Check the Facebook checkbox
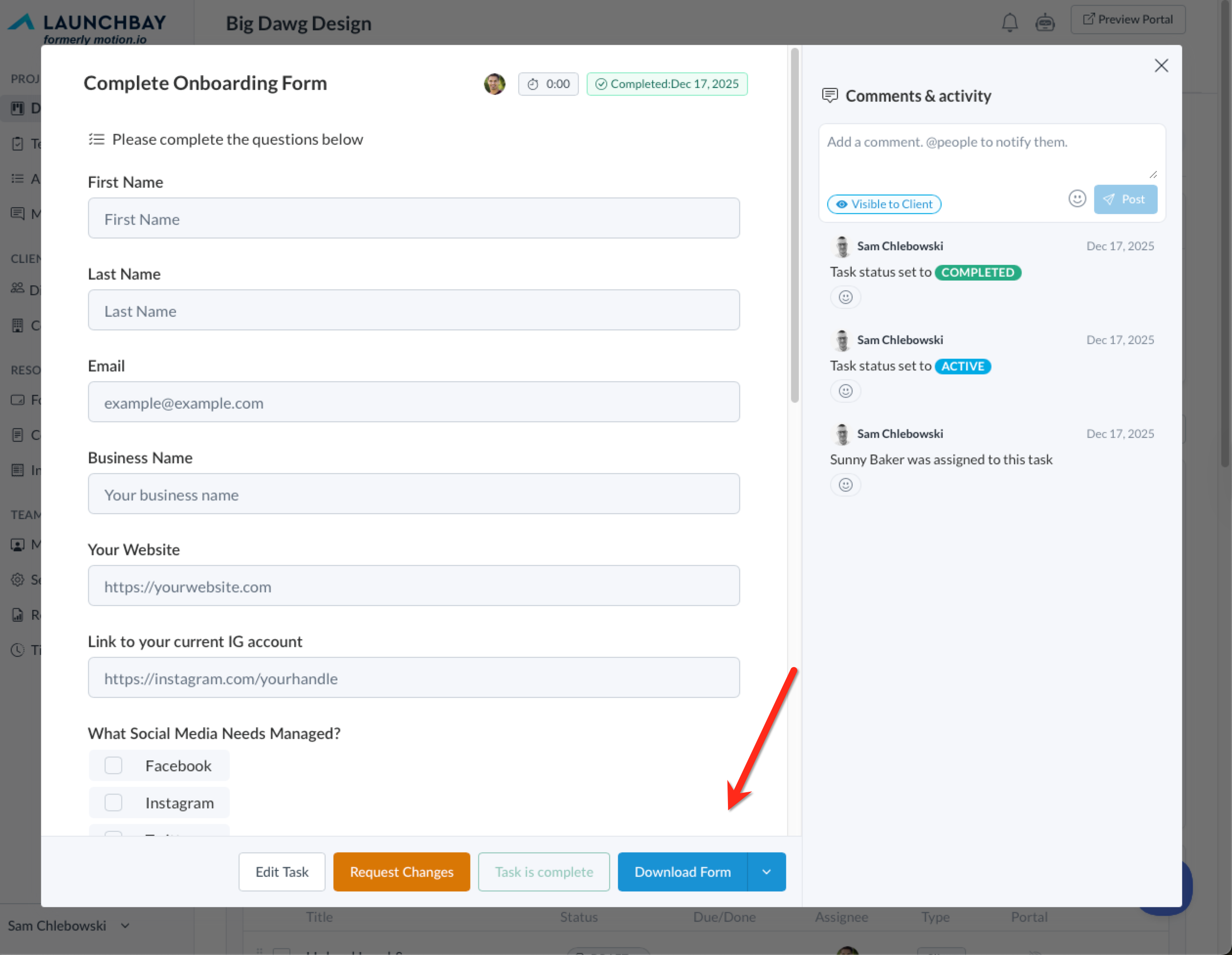The height and width of the screenshot is (955, 1232). click(113, 765)
